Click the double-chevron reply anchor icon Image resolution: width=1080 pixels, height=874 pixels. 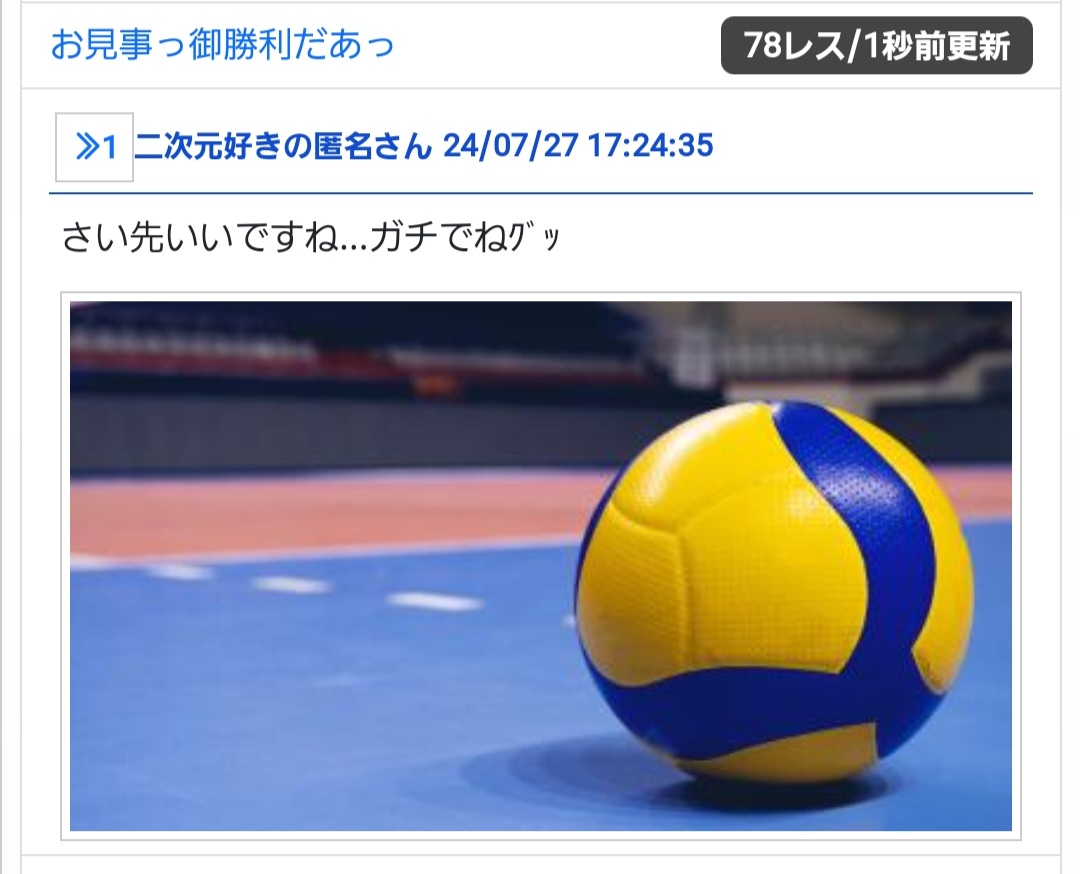[x=88, y=147]
